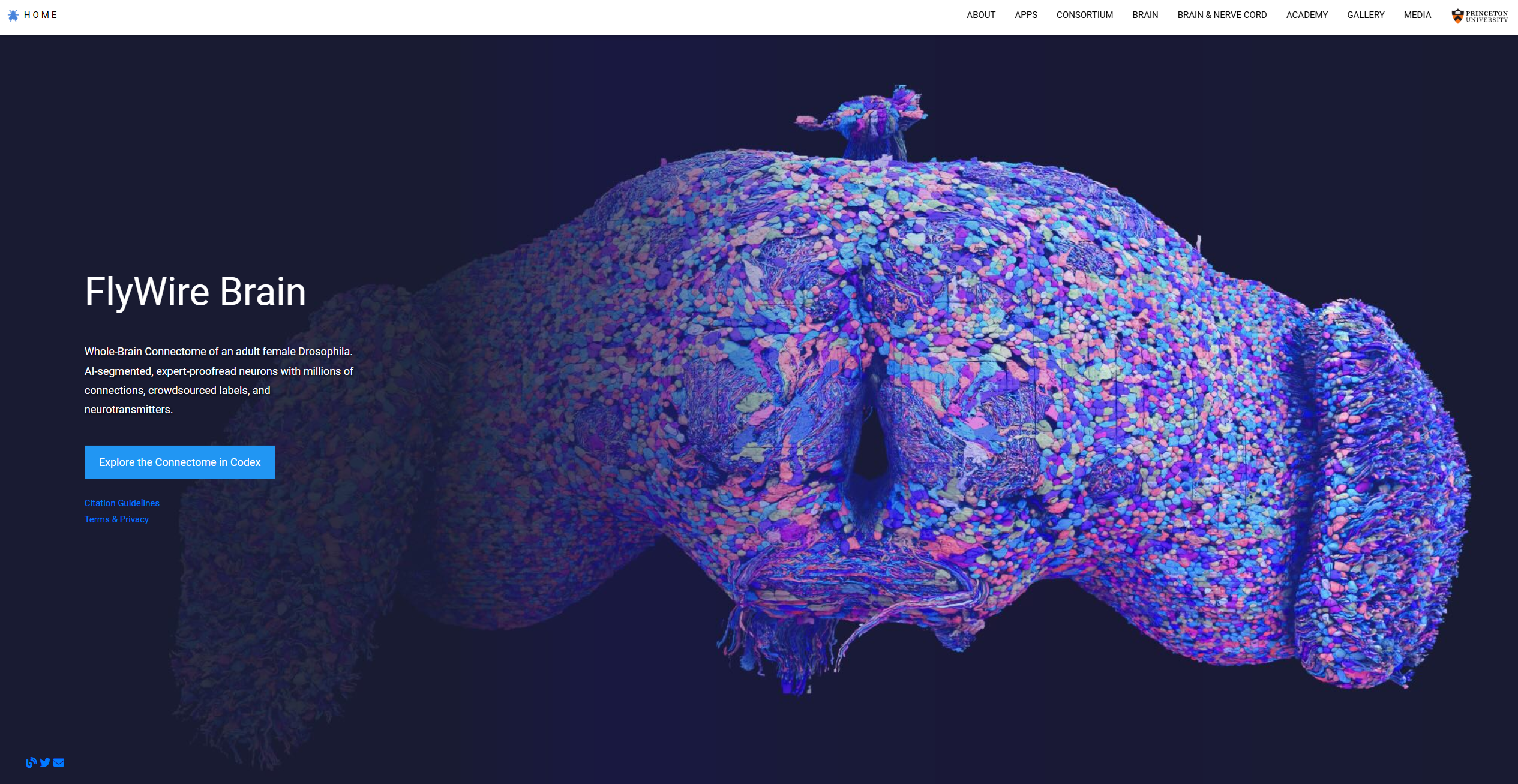
Task: Select the ACADEMY nav item
Action: point(1307,15)
